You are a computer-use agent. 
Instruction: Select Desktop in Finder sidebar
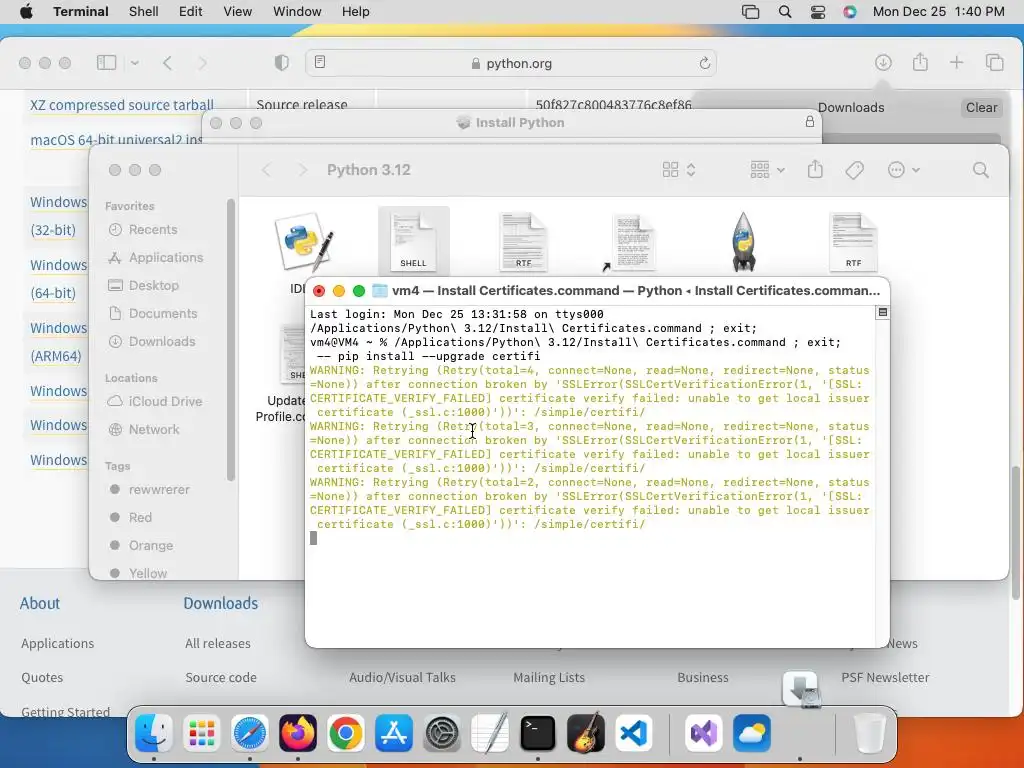tap(153, 286)
